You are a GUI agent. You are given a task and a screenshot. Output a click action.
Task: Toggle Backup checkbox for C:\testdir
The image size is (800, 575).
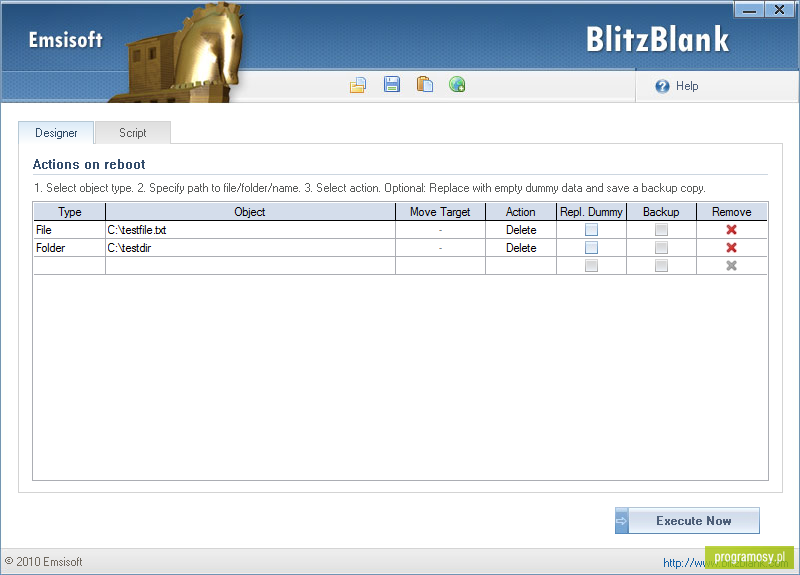click(x=661, y=247)
